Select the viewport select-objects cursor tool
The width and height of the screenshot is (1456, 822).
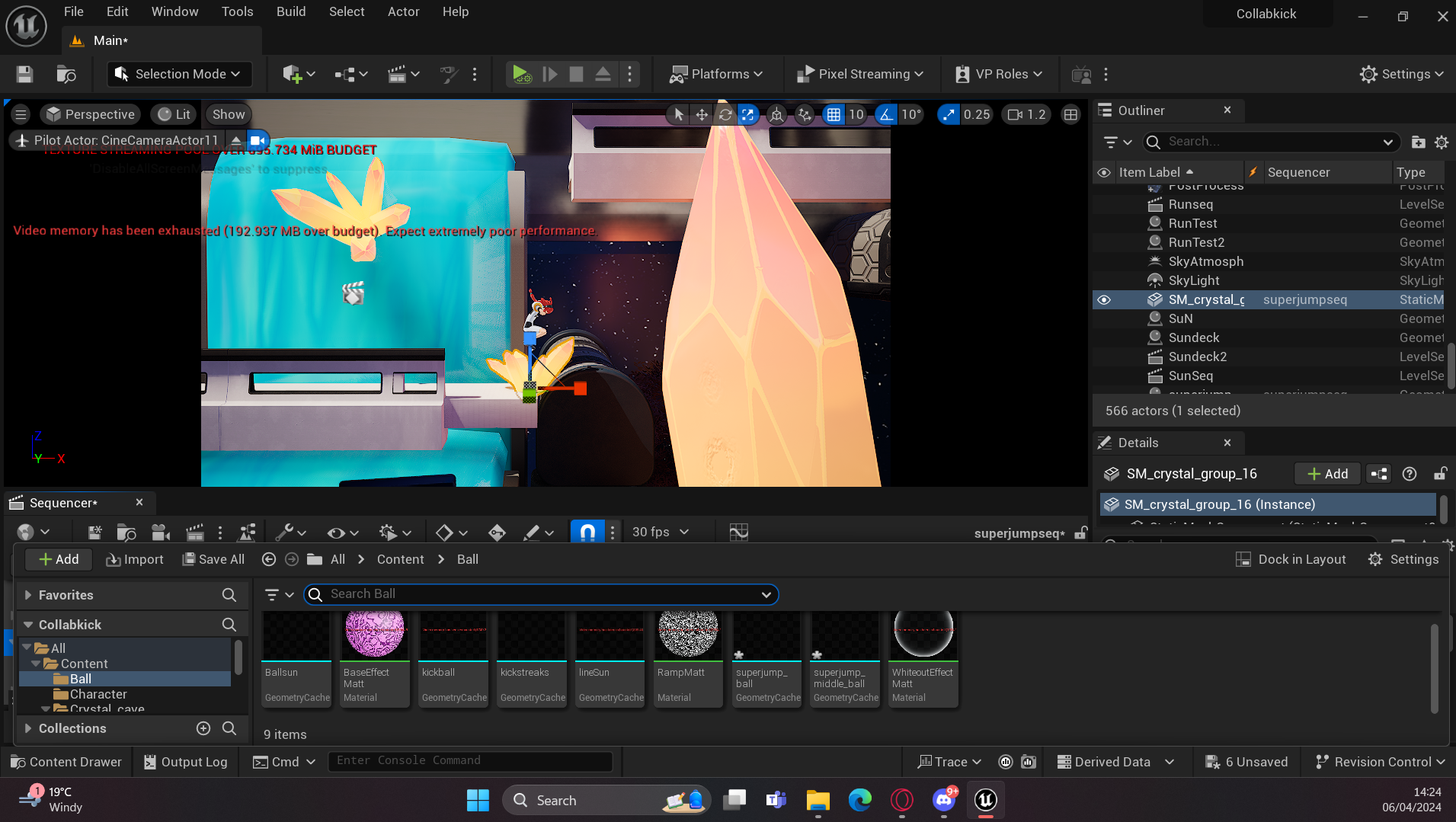pyautogui.click(x=677, y=114)
